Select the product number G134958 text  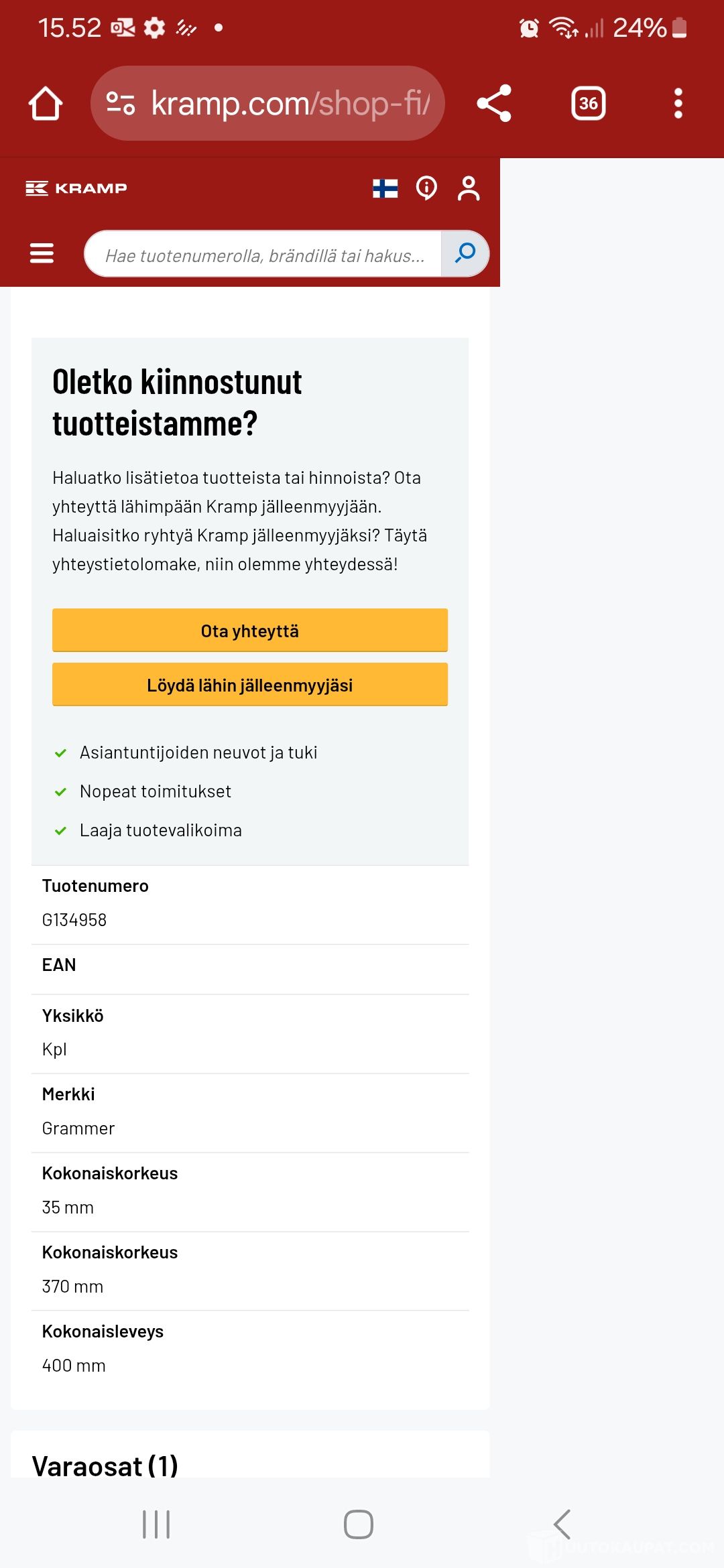74,920
